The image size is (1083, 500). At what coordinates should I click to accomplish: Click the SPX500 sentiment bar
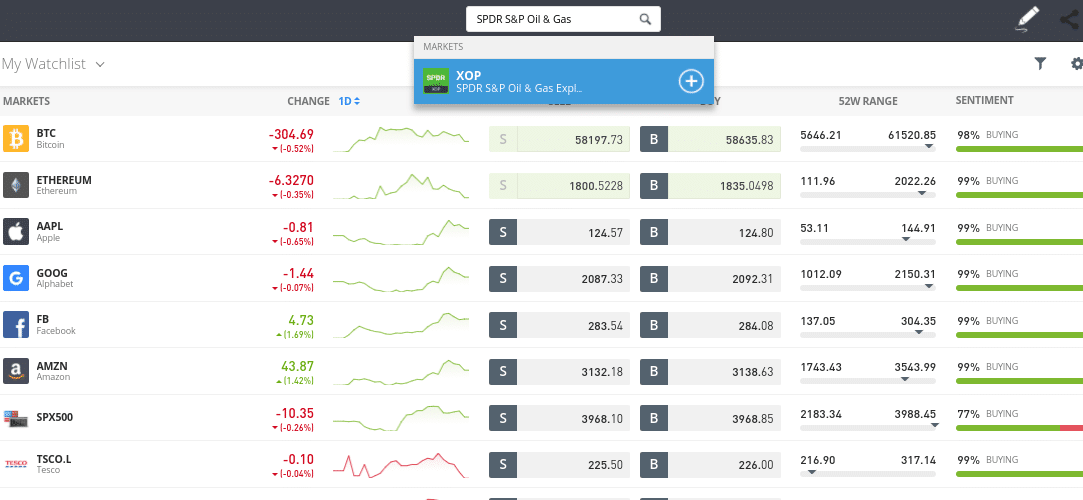[x=1019, y=428]
